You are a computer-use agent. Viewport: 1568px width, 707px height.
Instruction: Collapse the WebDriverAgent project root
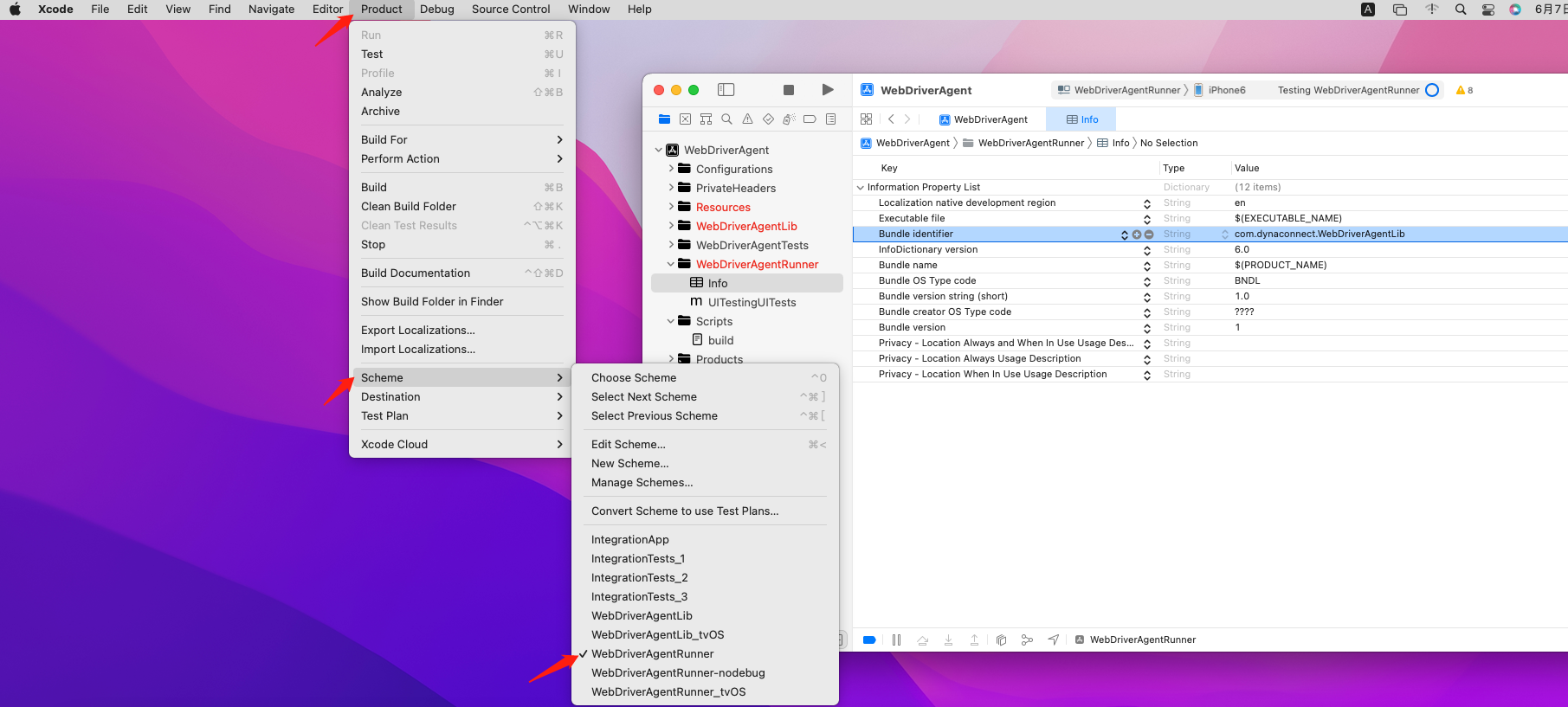[x=659, y=150]
